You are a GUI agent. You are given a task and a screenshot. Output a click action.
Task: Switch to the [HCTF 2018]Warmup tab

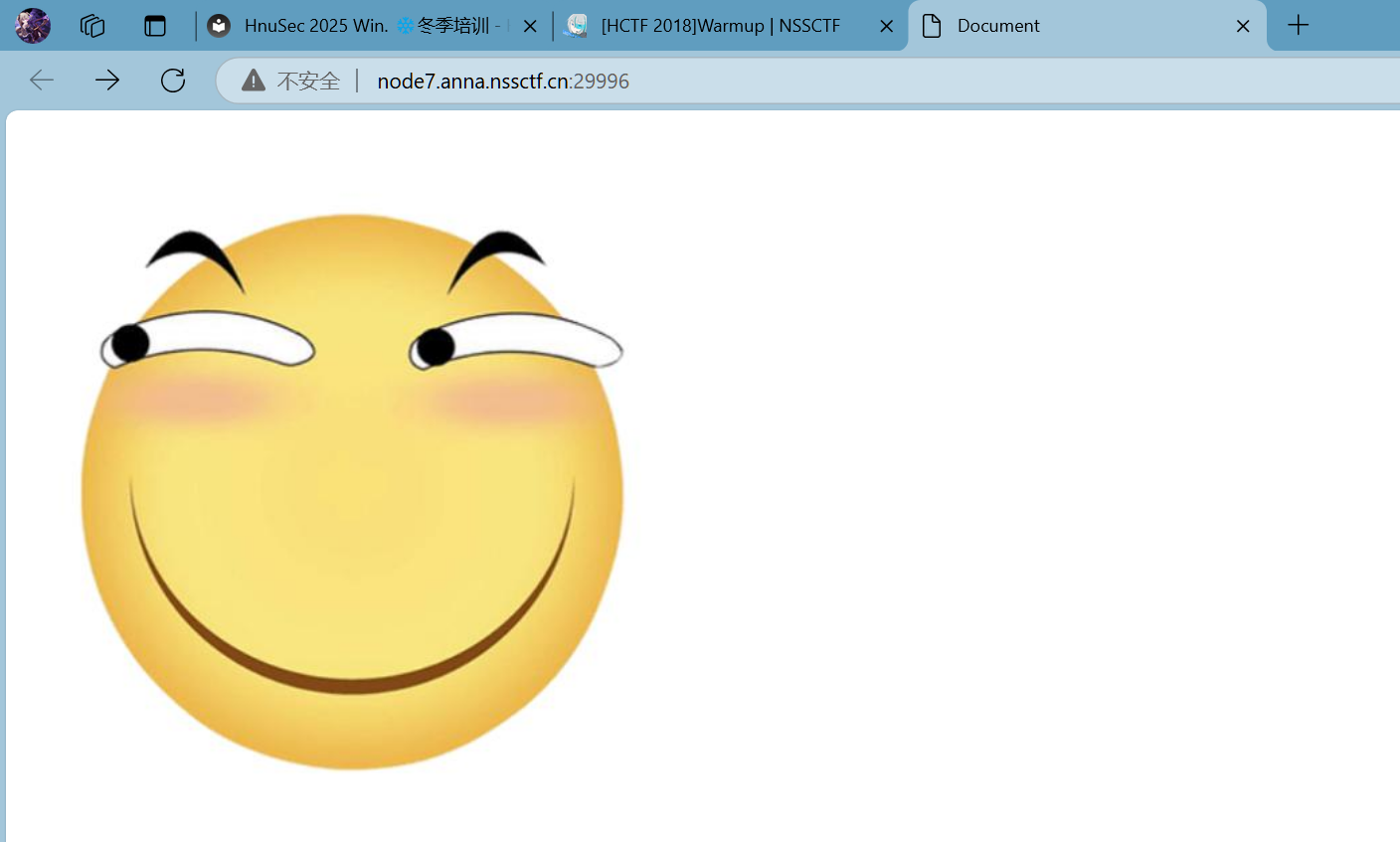coord(720,26)
